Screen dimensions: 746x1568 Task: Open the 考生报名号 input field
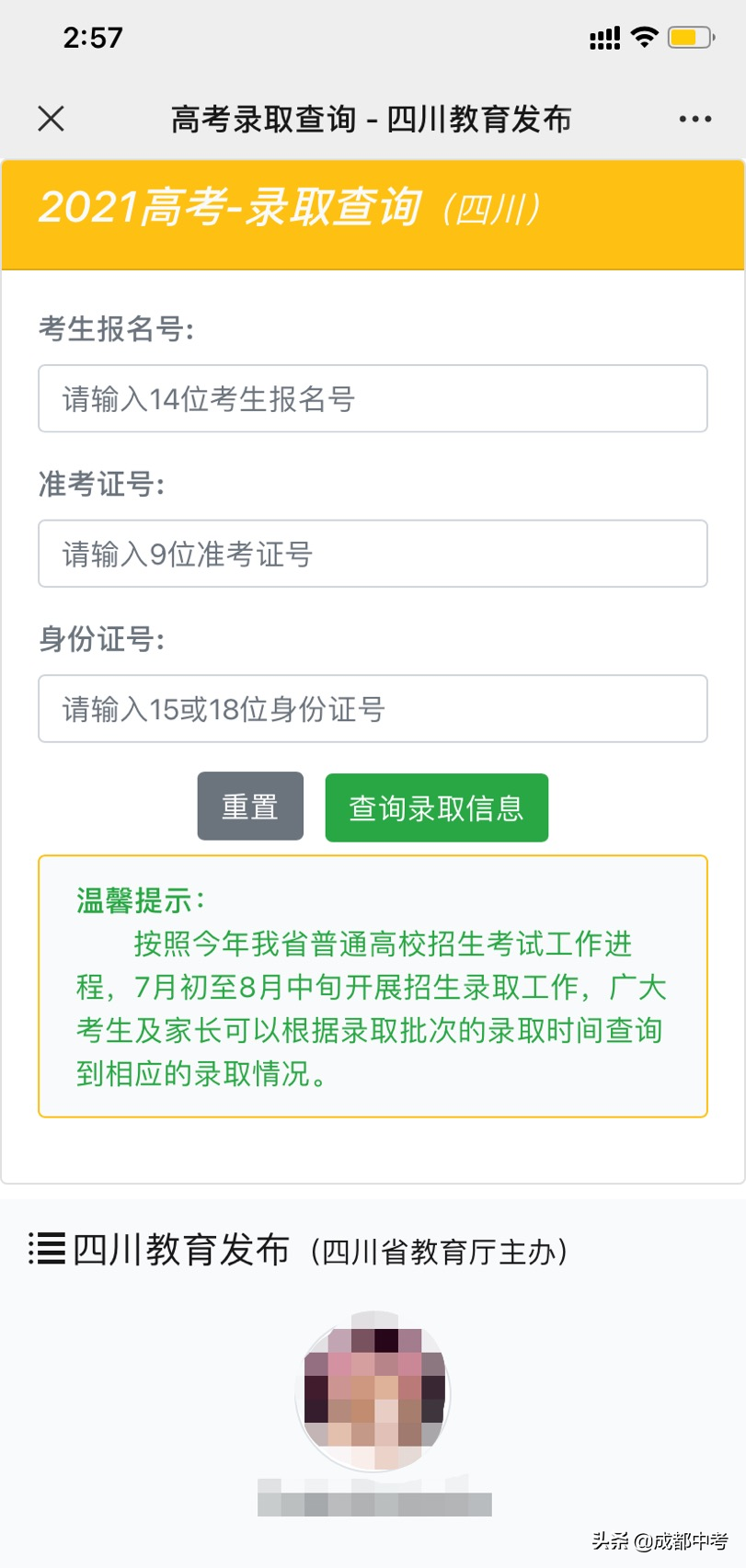(x=373, y=398)
